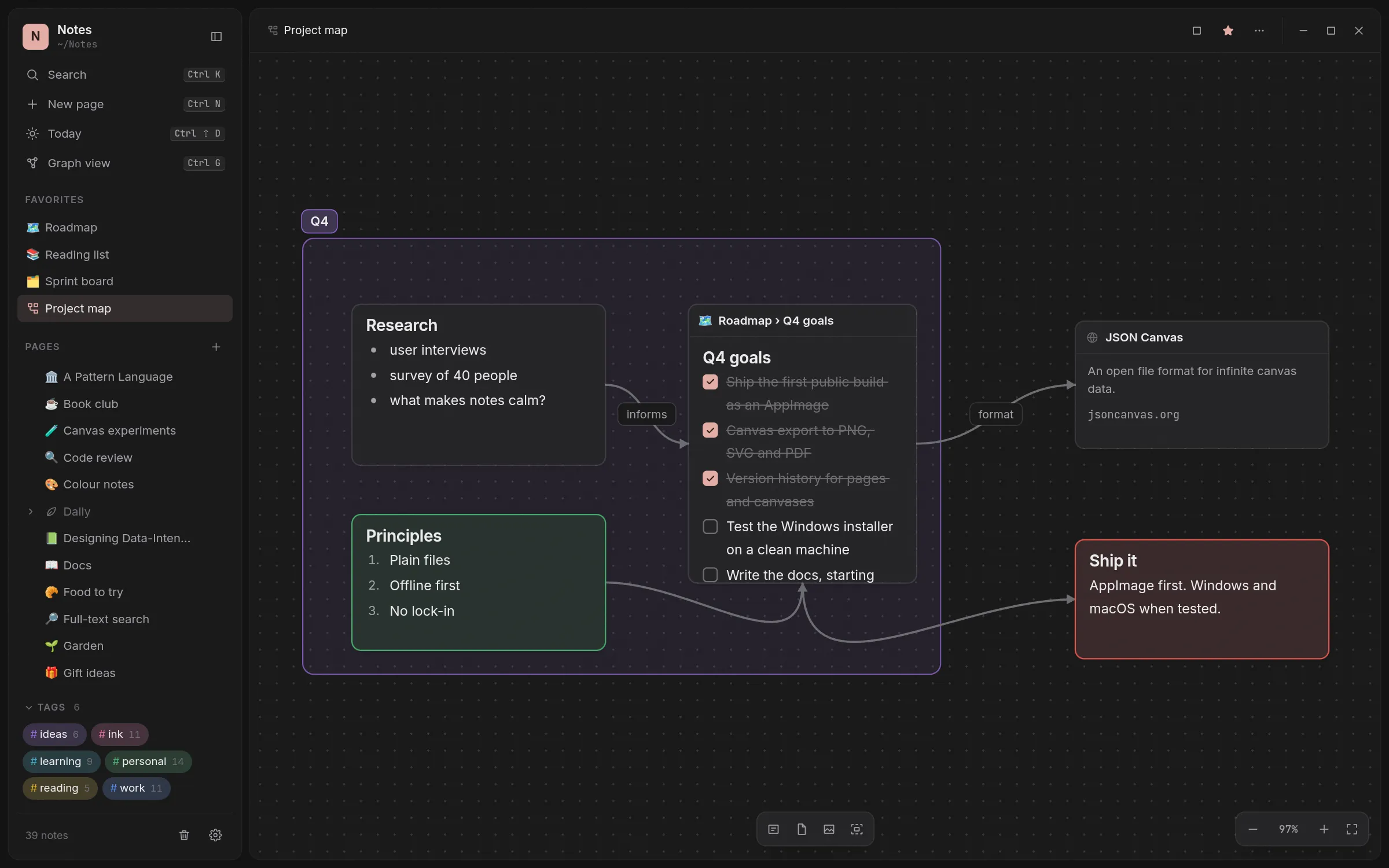Open settings gear in sidebar footer
Image resolution: width=1389 pixels, height=868 pixels.
[x=215, y=835]
